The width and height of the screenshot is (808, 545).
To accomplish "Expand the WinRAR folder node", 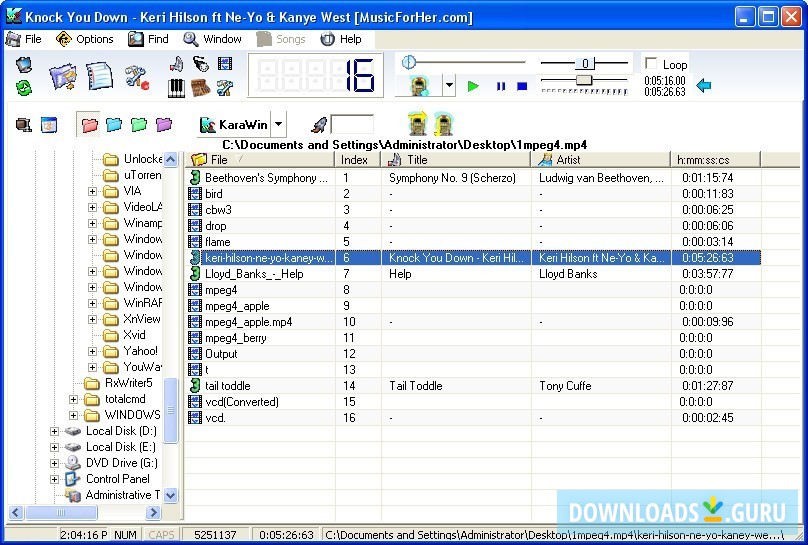I will [x=92, y=303].
